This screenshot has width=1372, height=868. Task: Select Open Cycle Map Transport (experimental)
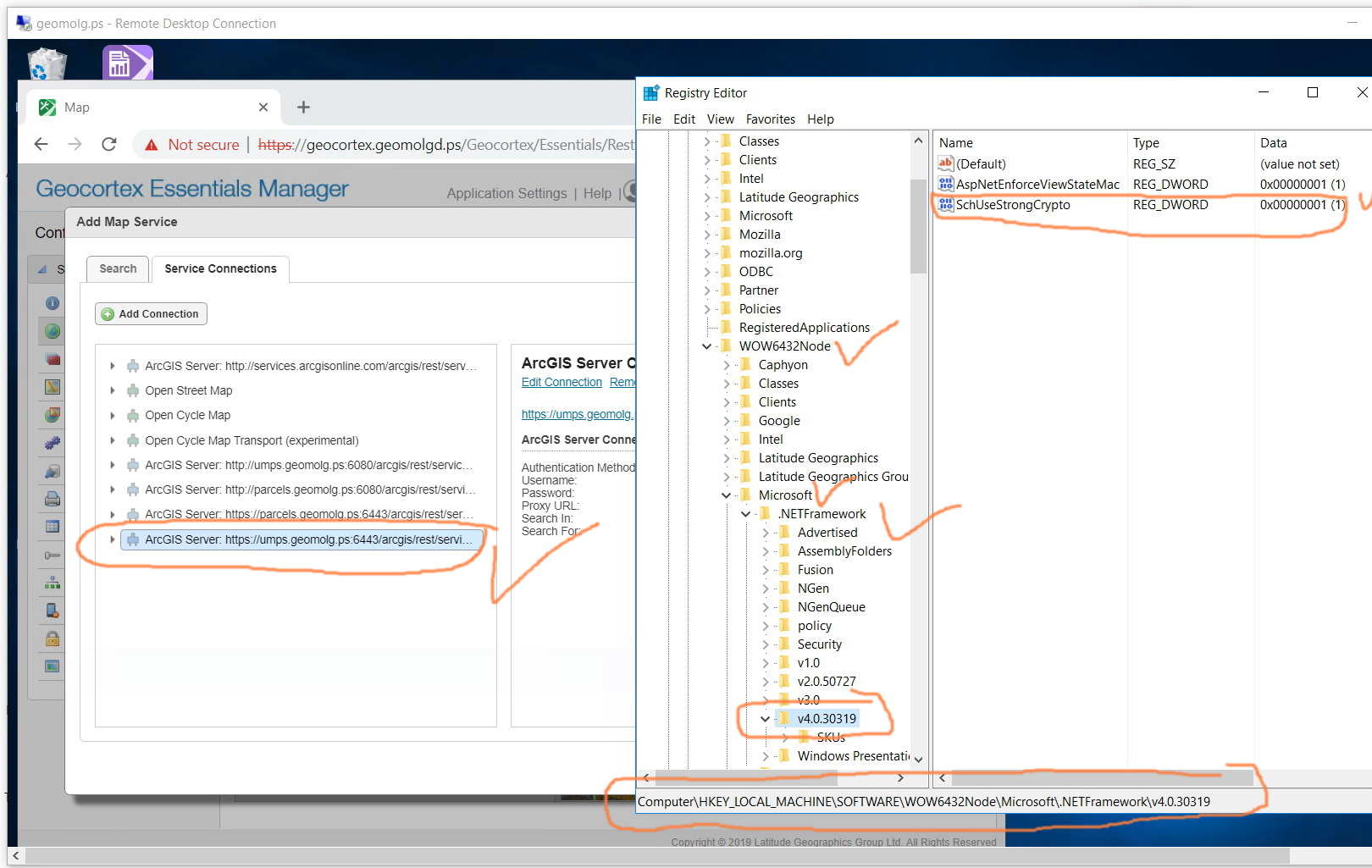coord(252,440)
